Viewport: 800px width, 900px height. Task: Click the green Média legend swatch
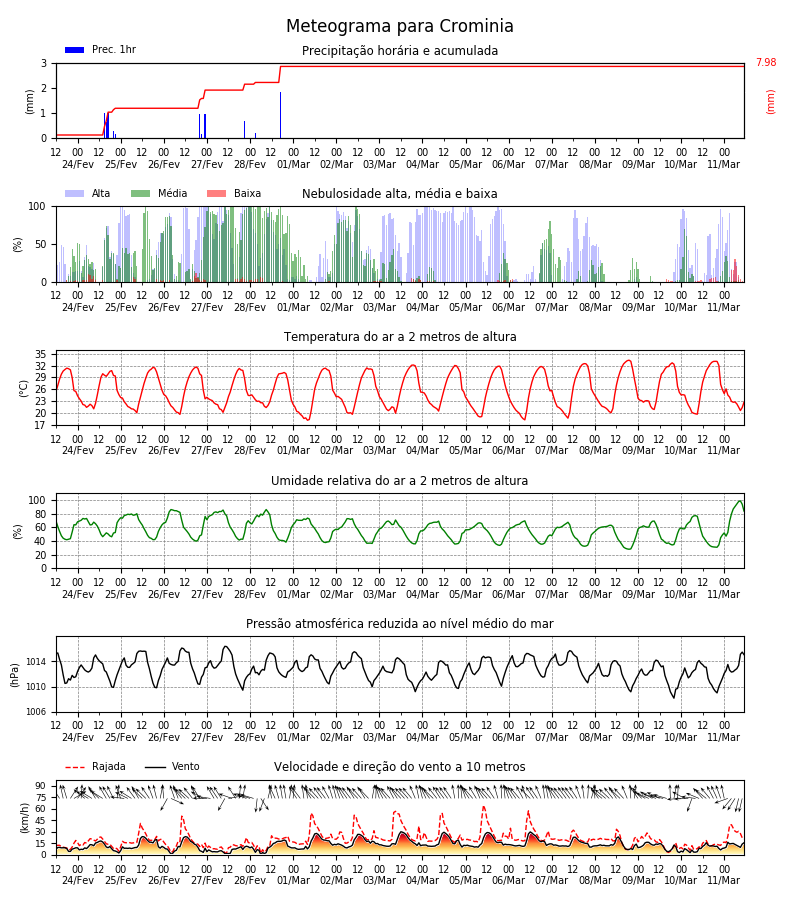[141, 193]
